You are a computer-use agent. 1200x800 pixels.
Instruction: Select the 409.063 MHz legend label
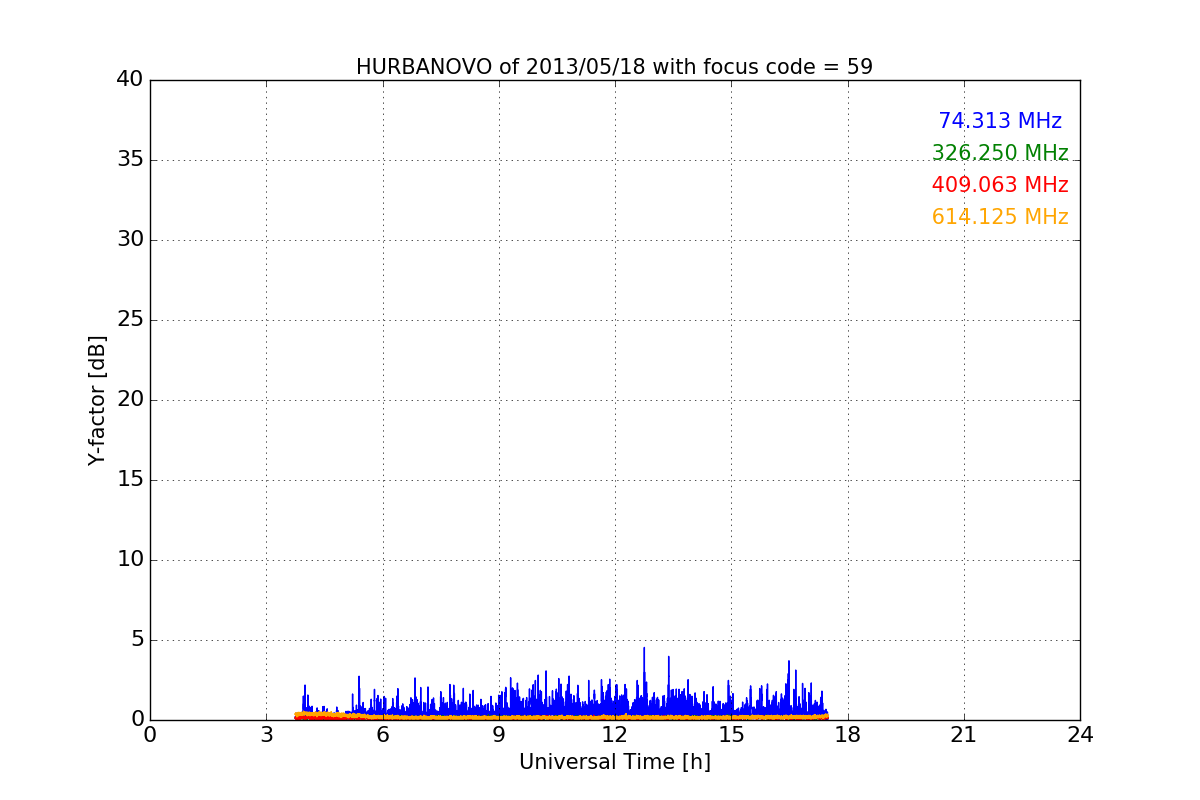1000,185
